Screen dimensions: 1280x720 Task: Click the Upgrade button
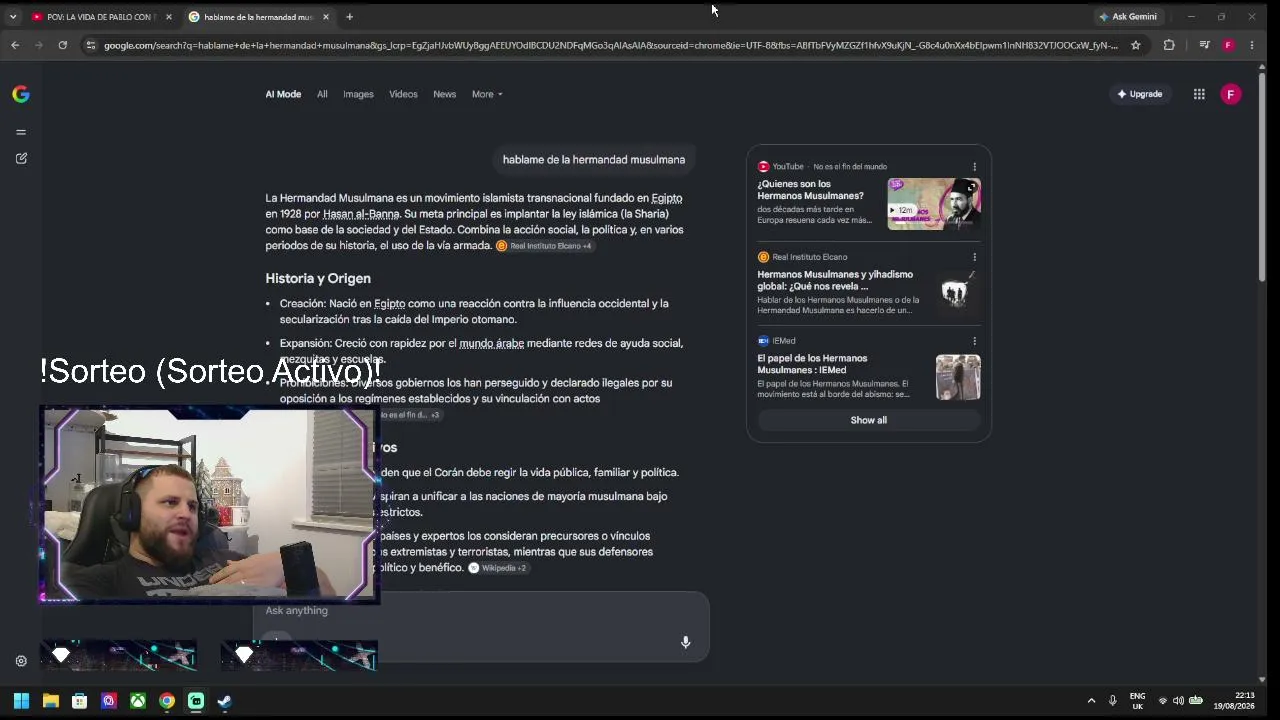[1140, 94]
